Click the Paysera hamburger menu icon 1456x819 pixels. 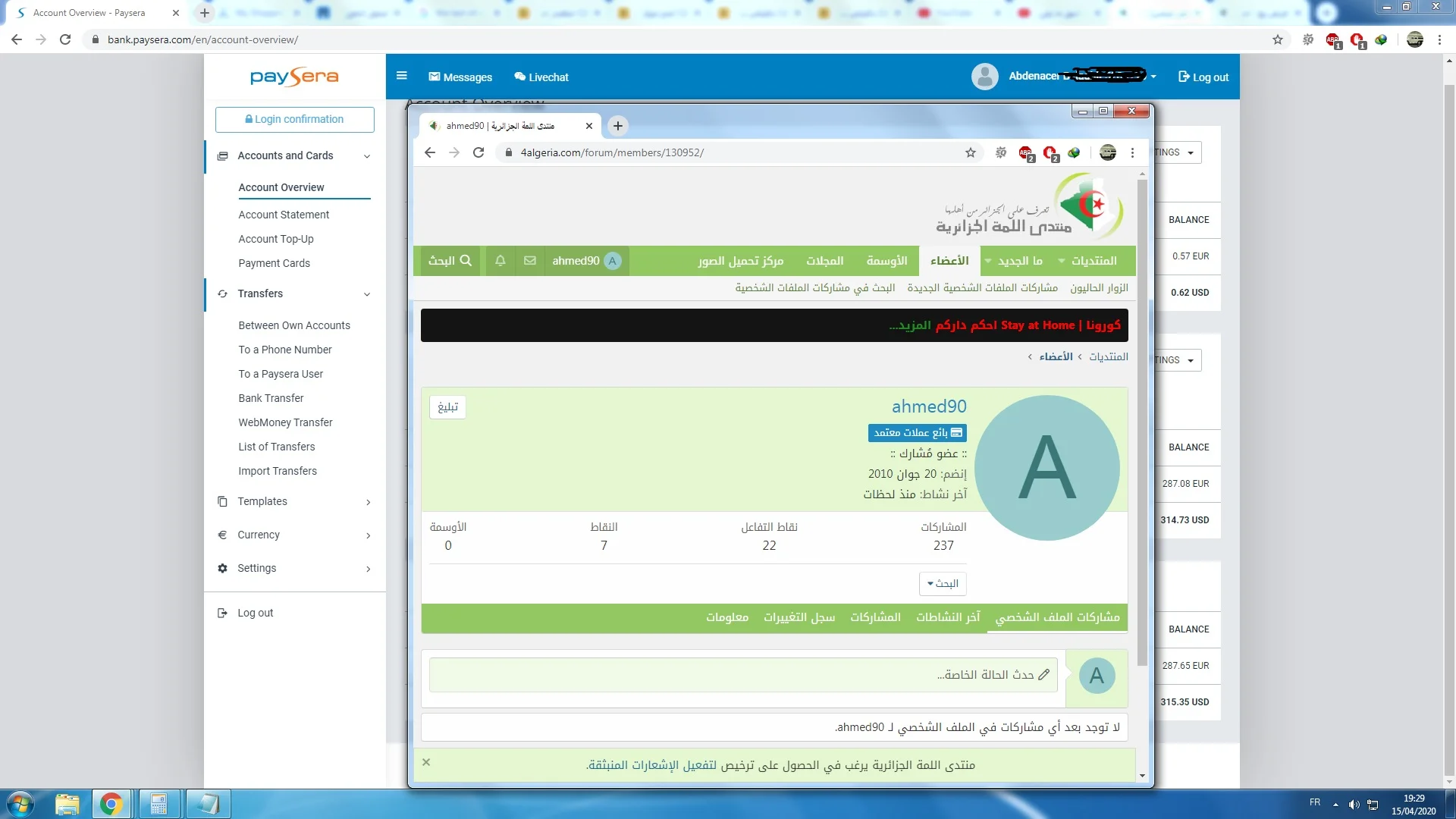click(x=402, y=76)
